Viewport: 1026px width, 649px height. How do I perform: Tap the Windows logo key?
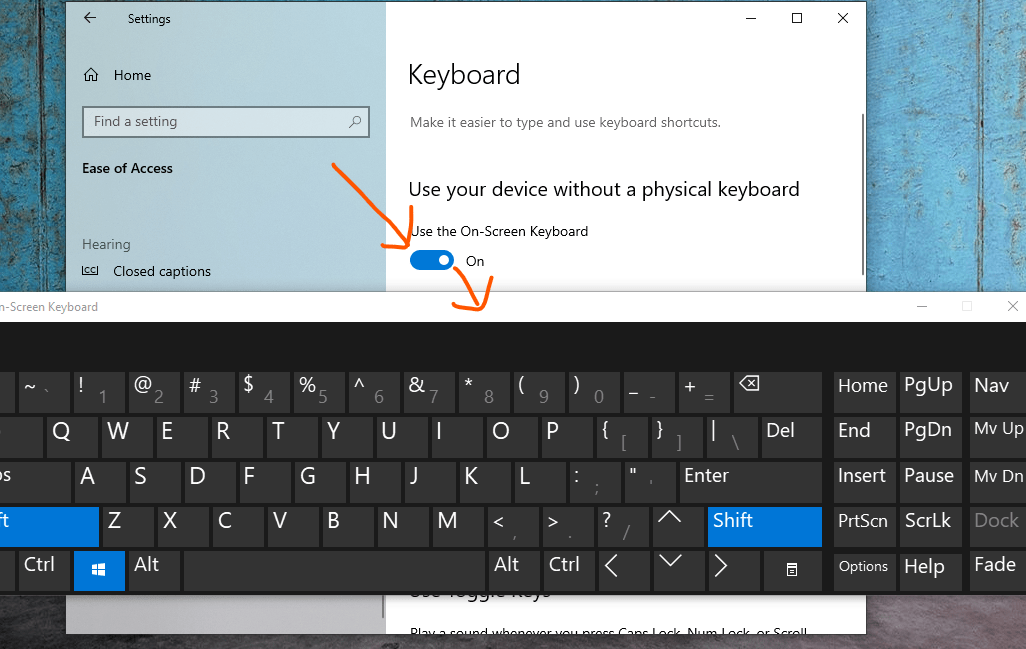point(99,570)
